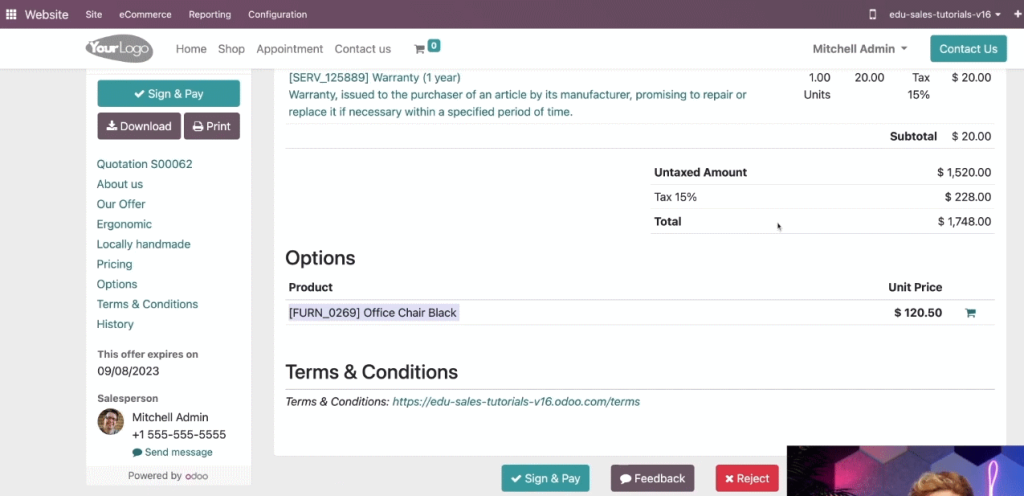
Task: Open the Configuration menu
Action: [x=278, y=14]
